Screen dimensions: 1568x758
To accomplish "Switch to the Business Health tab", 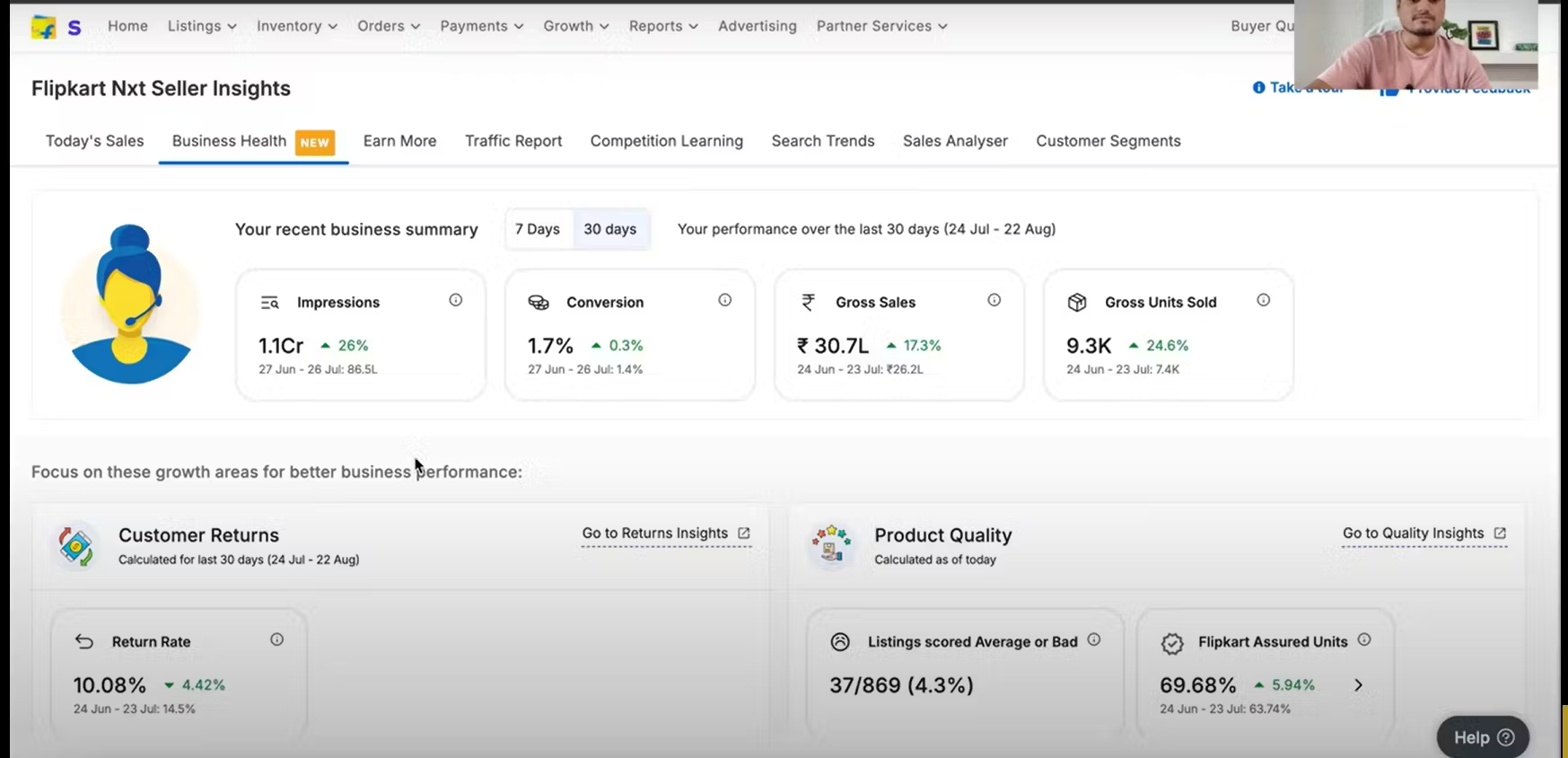I will point(253,142).
